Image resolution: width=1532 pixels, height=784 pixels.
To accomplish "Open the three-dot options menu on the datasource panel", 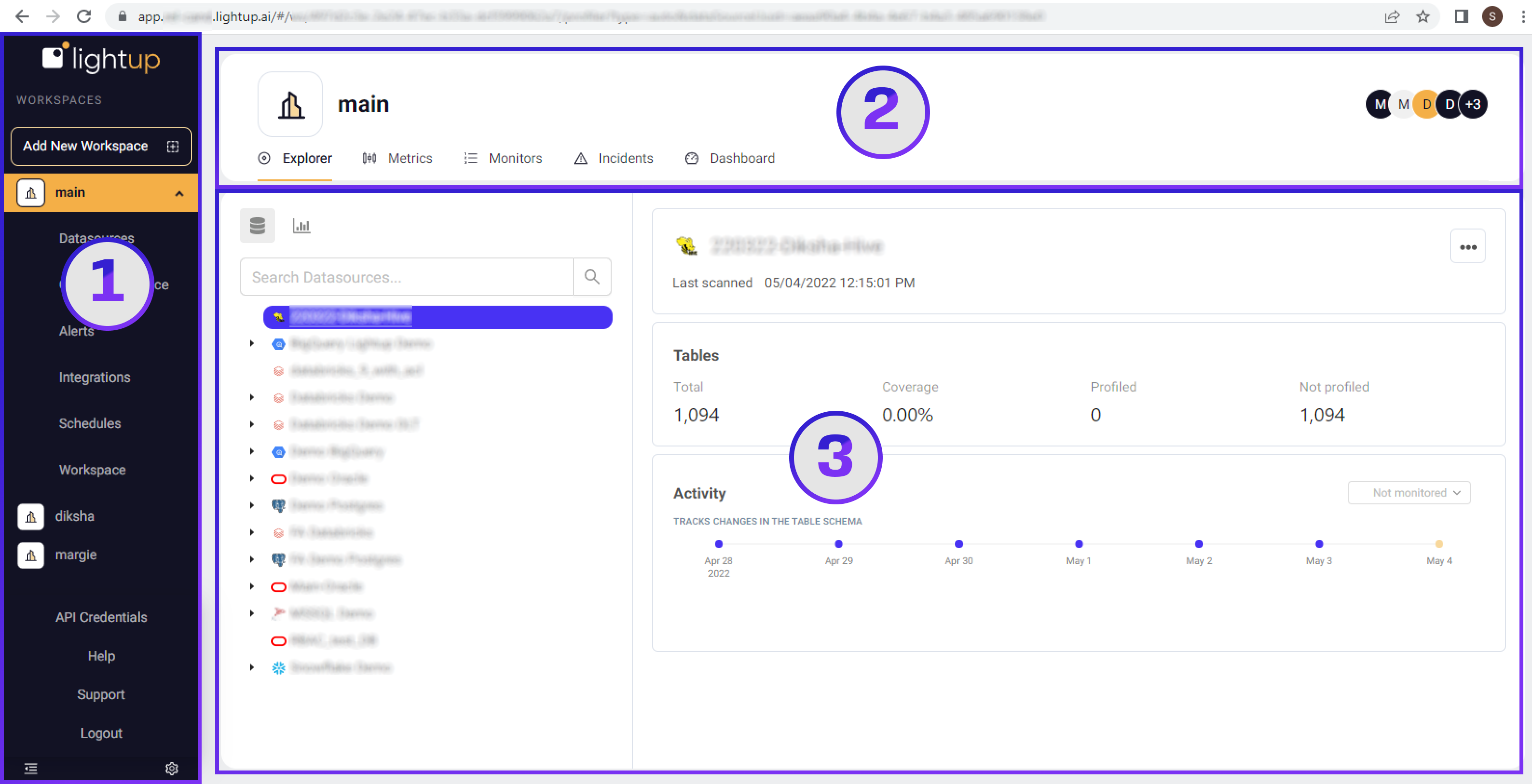I will (1468, 246).
